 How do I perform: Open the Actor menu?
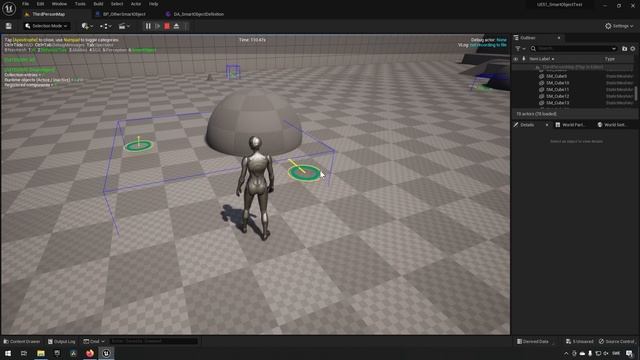pyautogui.click(x=136, y=4)
